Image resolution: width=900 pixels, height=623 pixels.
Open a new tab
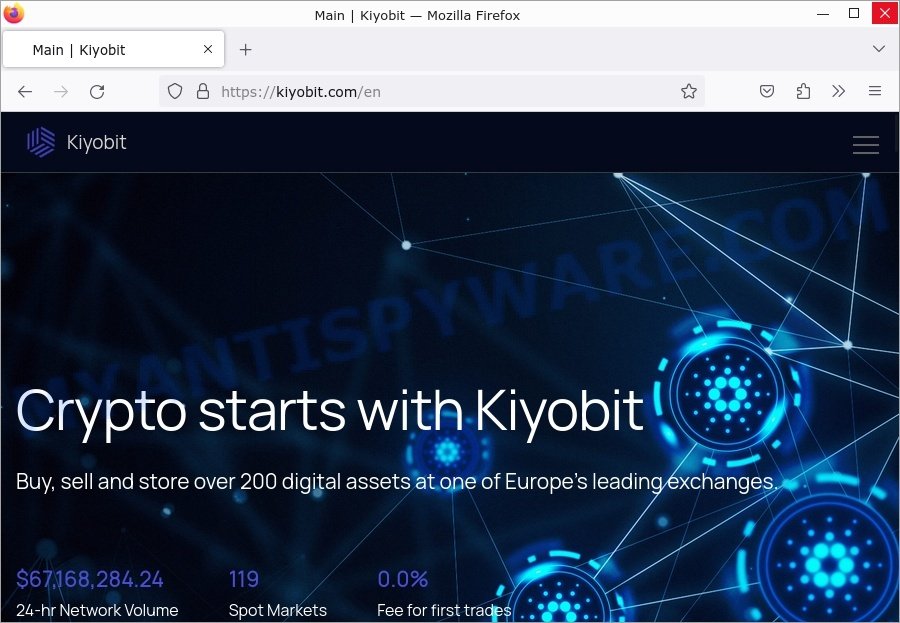pyautogui.click(x=246, y=50)
